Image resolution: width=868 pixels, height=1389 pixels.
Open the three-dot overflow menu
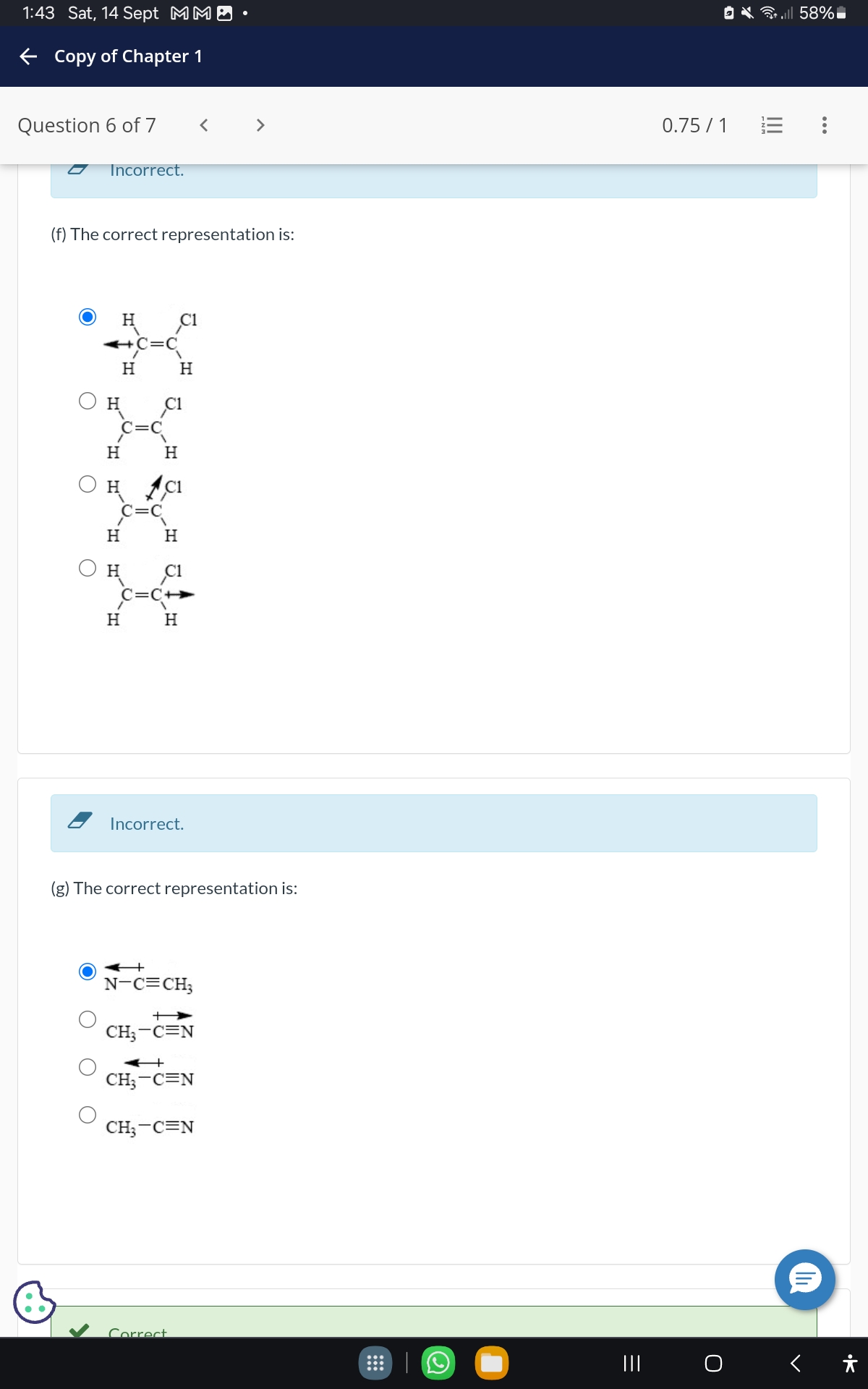click(823, 125)
